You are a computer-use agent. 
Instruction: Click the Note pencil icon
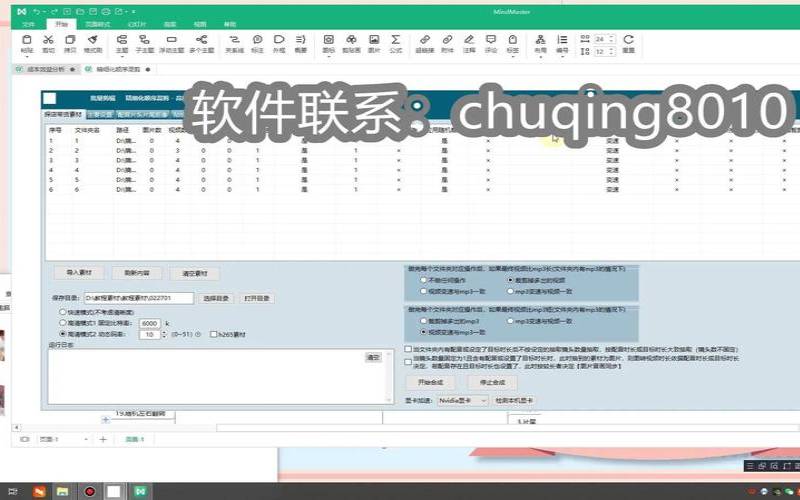pyautogui.click(x=469, y=40)
